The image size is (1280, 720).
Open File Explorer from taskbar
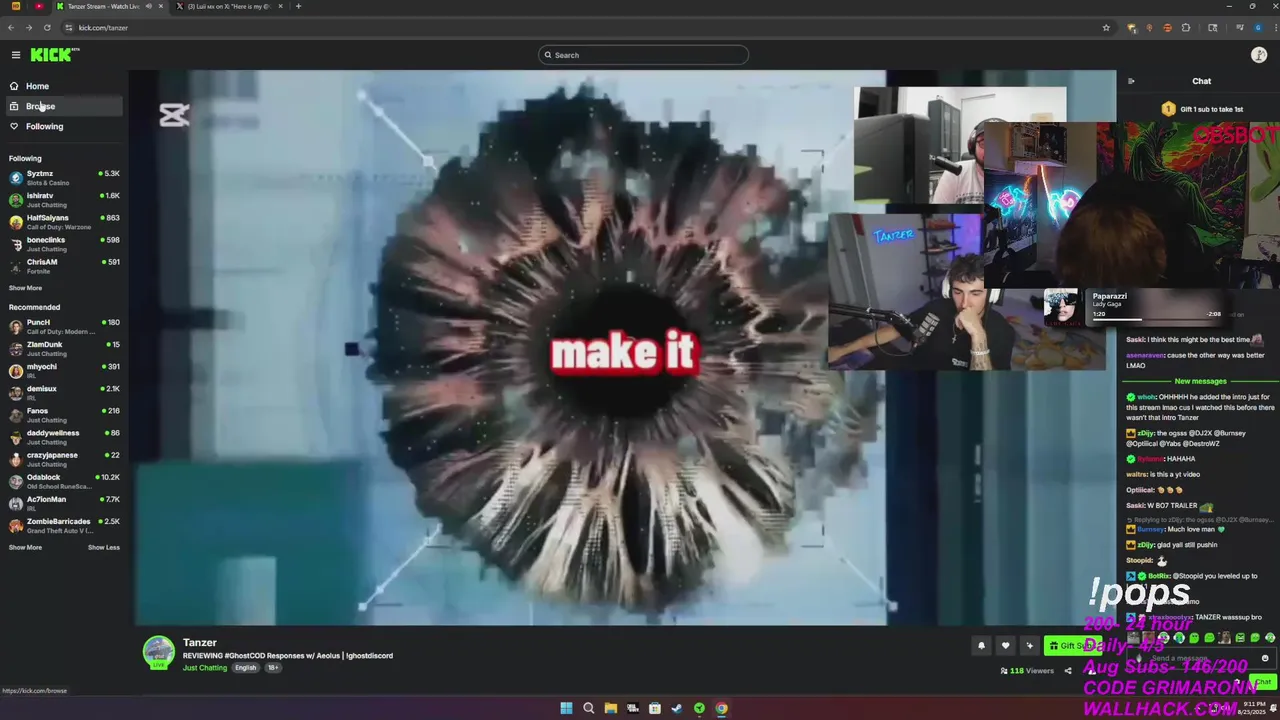(x=610, y=708)
